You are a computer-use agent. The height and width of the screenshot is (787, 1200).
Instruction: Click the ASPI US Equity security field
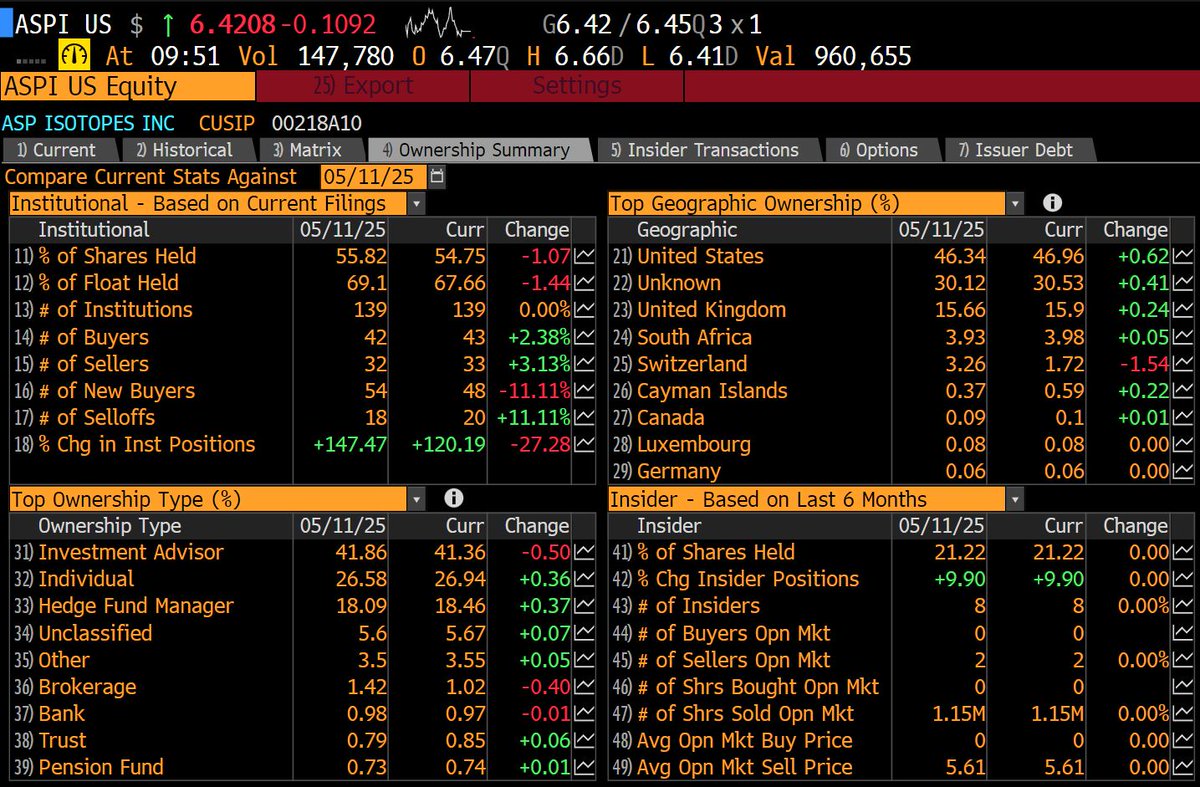click(x=128, y=86)
